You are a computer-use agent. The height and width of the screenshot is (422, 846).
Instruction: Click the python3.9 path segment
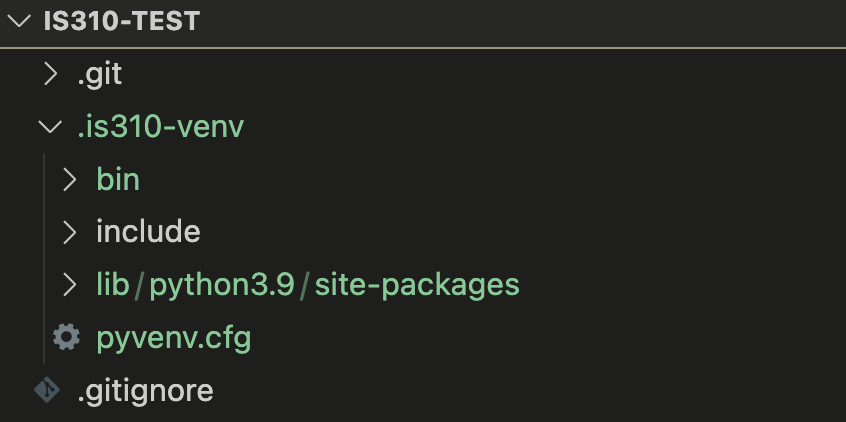tap(222, 285)
